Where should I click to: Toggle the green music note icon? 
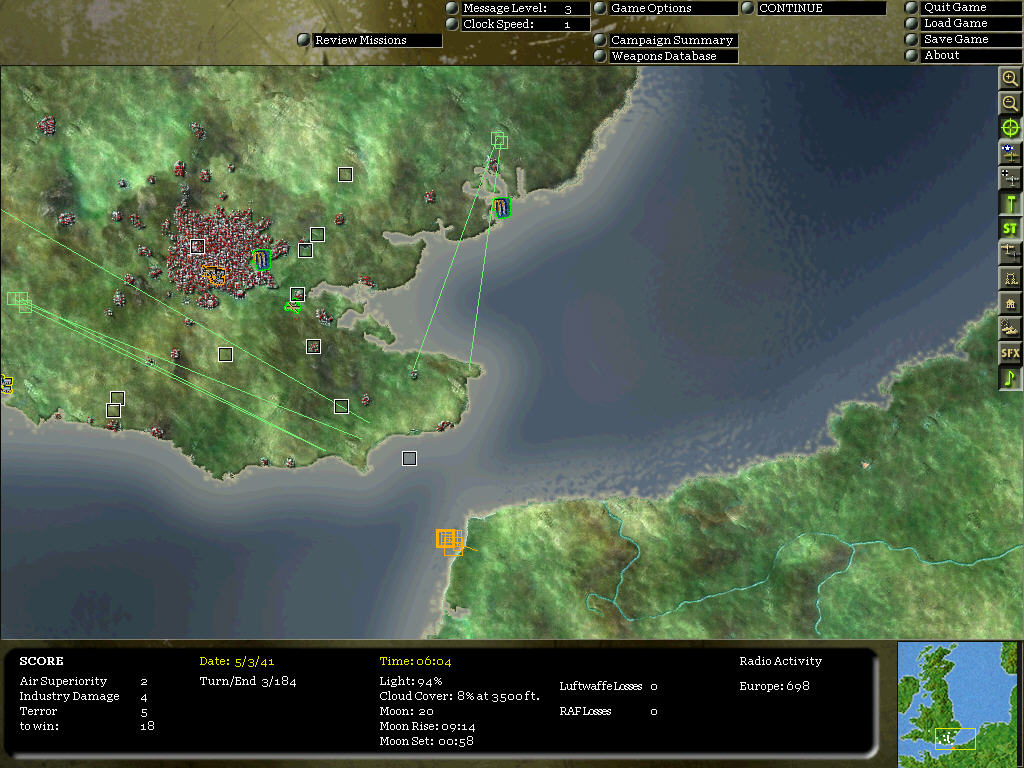pyautogui.click(x=1010, y=378)
